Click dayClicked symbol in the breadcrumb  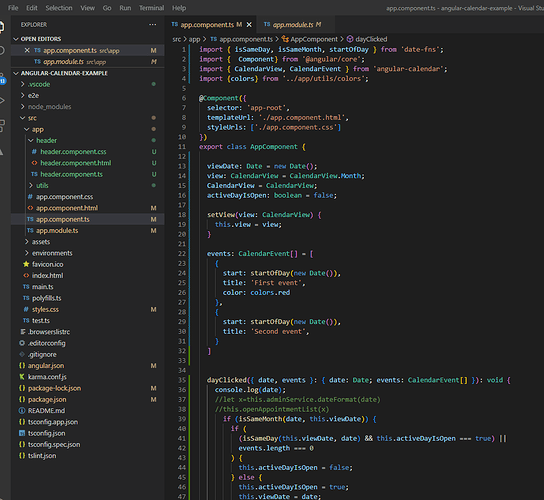pyautogui.click(x=371, y=39)
